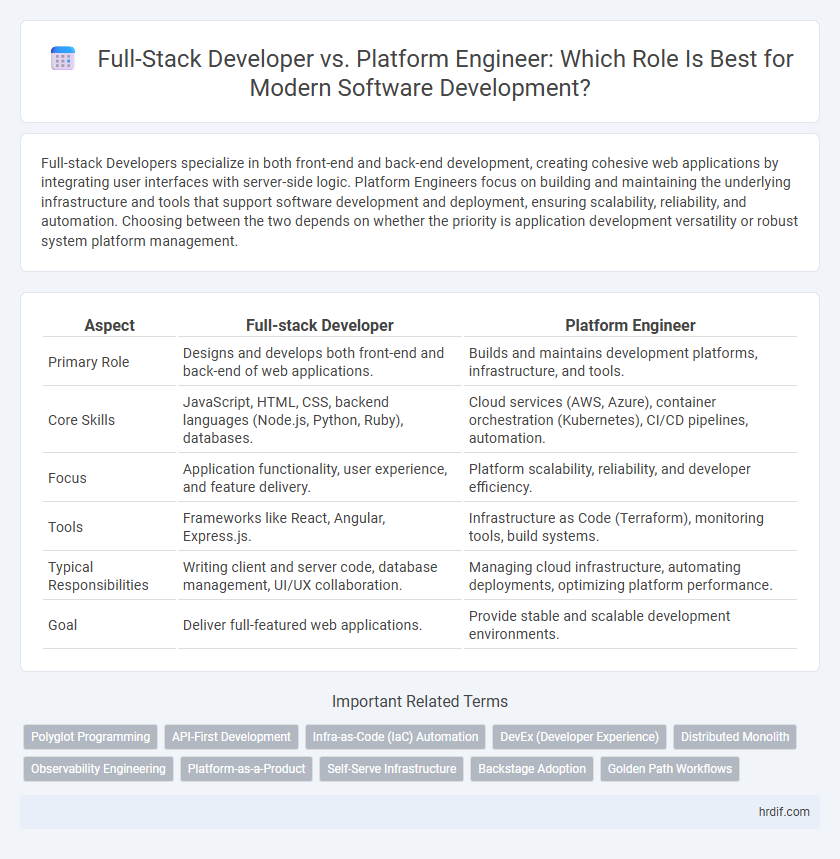Click the DevEx (Developer Experience) tag
840x859 pixels.
coord(579,737)
